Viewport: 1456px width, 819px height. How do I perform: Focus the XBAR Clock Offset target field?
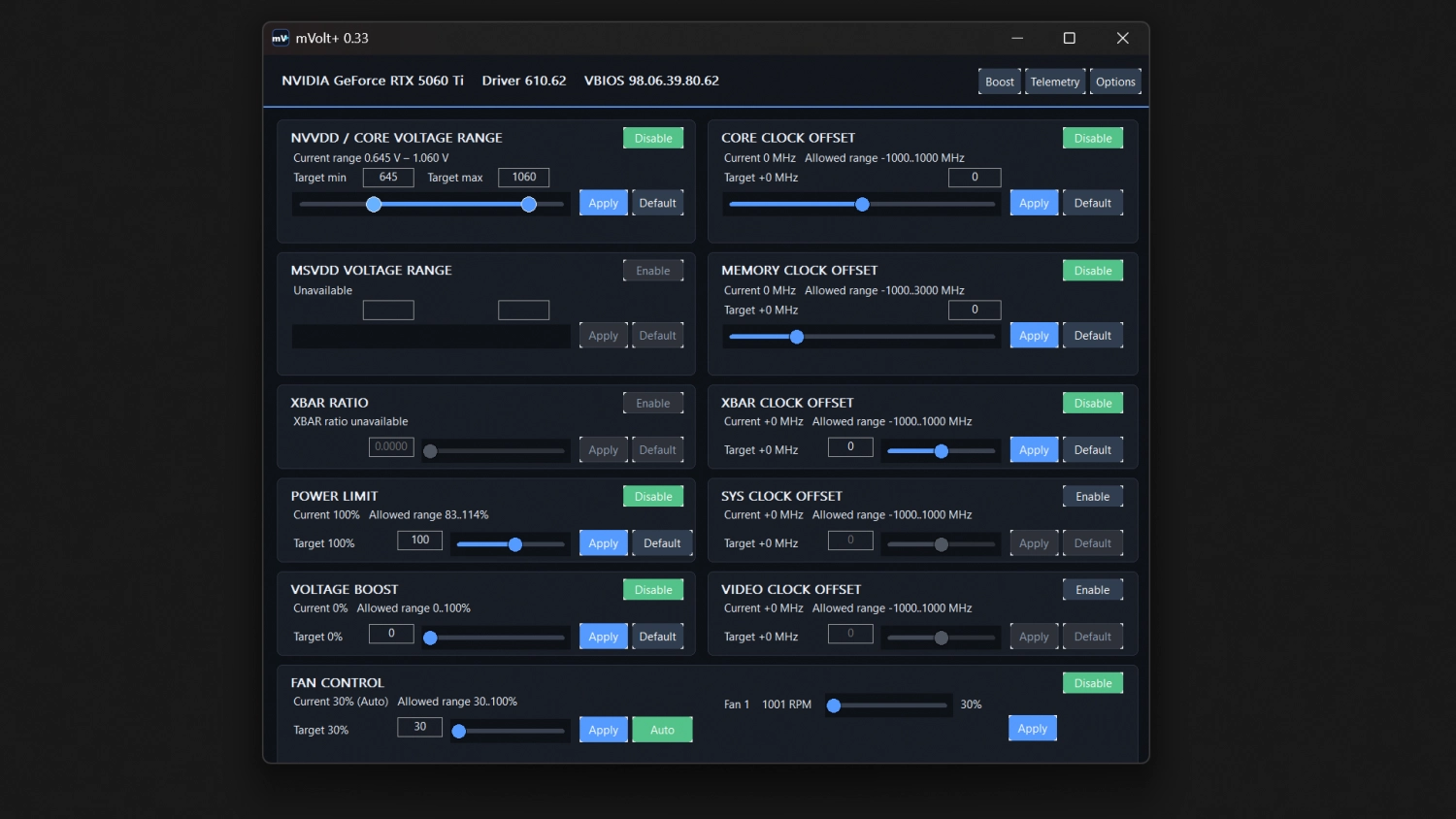click(850, 446)
